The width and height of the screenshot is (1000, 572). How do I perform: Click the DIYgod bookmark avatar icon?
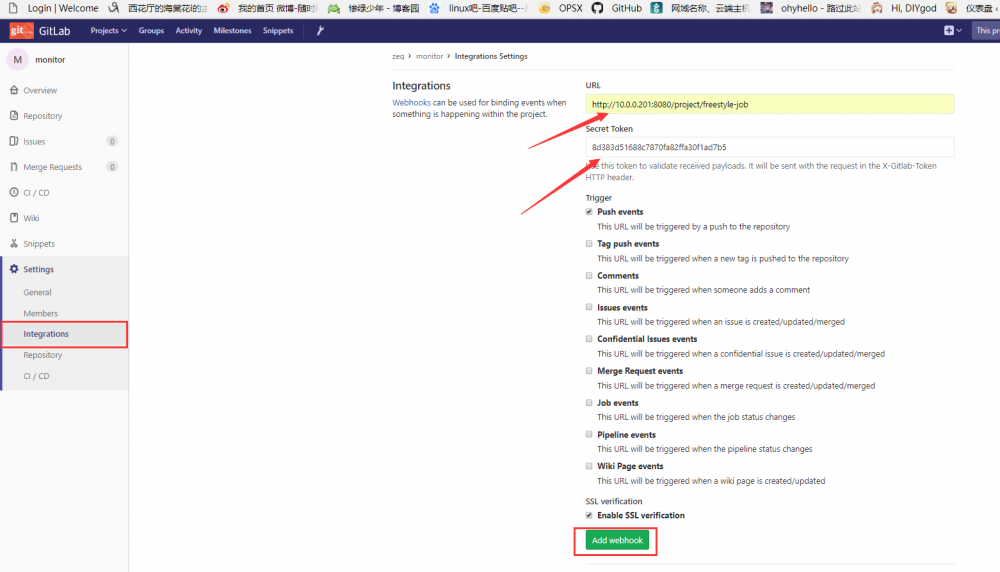[877, 8]
